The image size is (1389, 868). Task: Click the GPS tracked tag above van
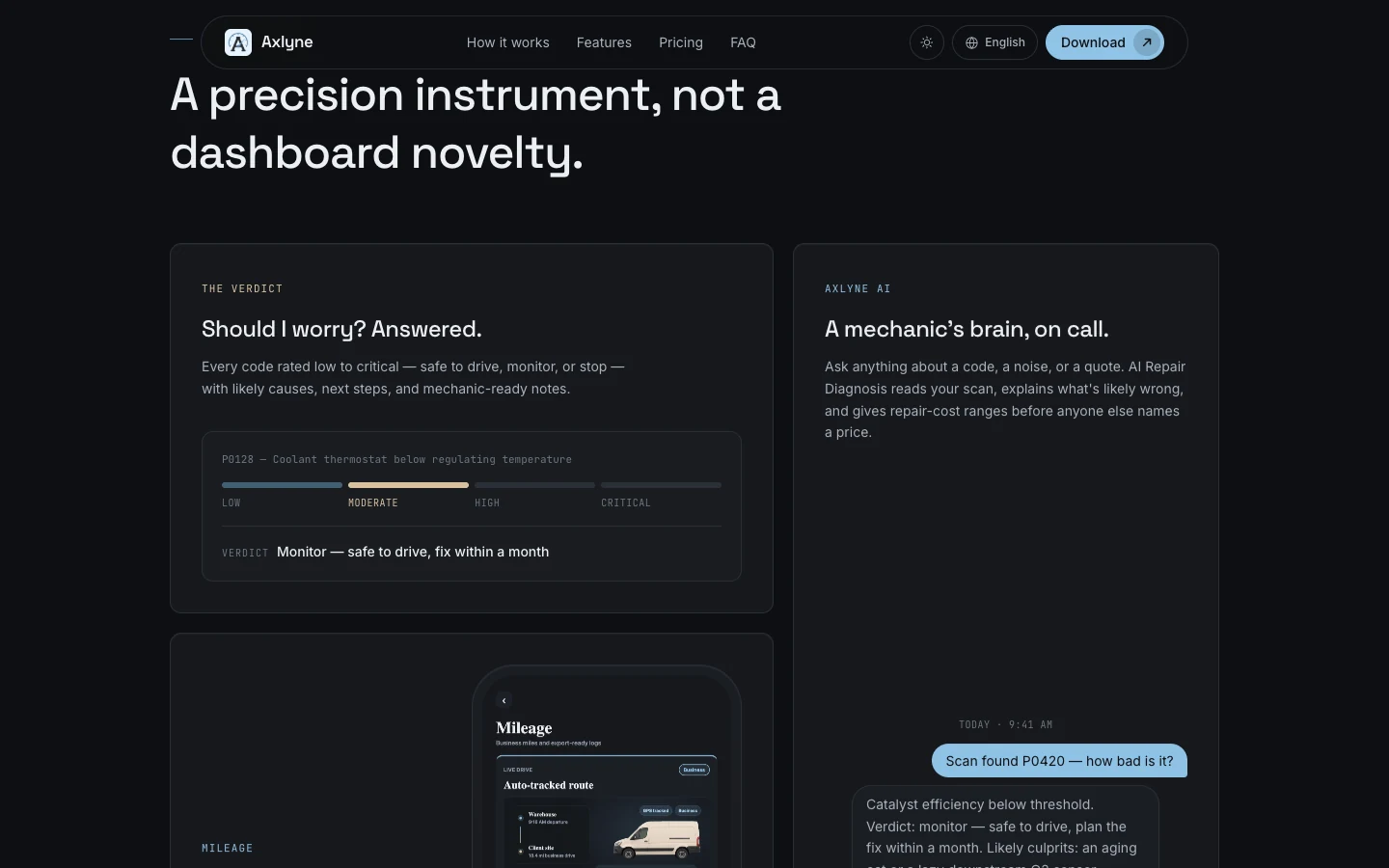(x=656, y=810)
